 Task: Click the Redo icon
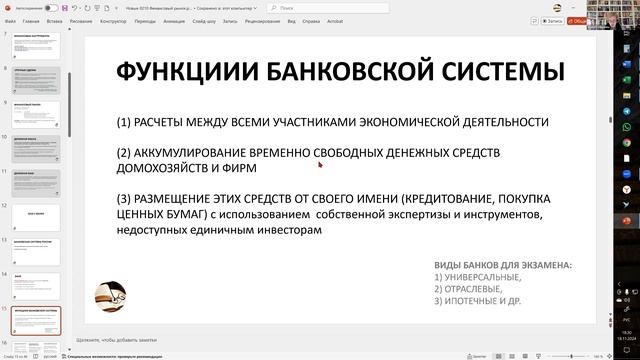[87, 8]
